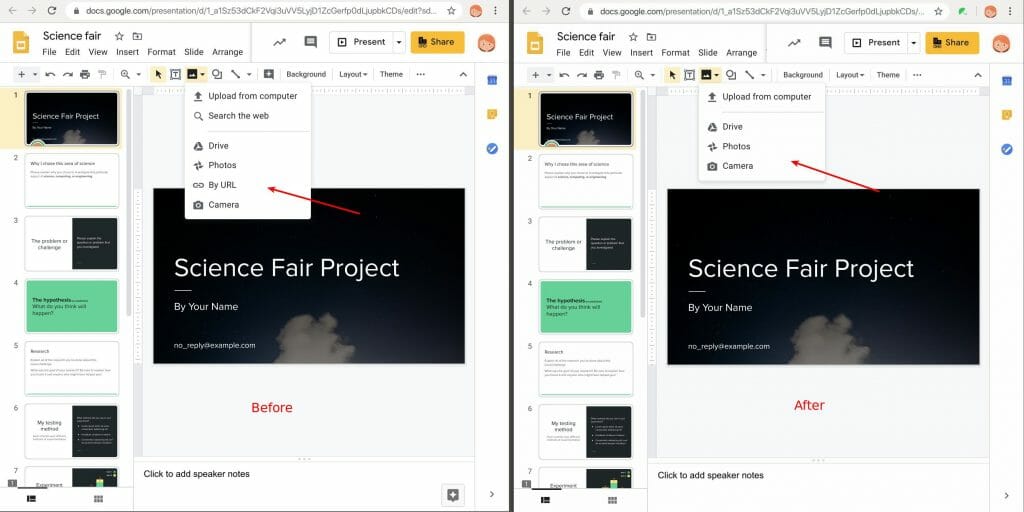1024x512 pixels.
Task: Open more options ellipsis in Before toolbar
Action: [421, 74]
